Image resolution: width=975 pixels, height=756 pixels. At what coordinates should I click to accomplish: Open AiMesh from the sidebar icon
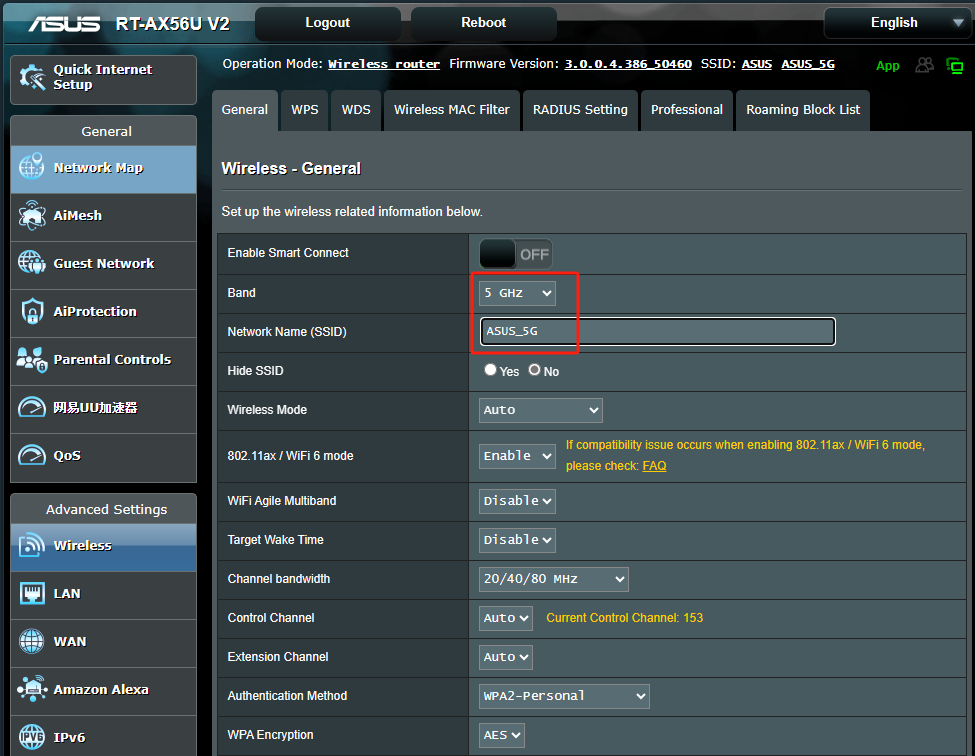pyautogui.click(x=32, y=216)
